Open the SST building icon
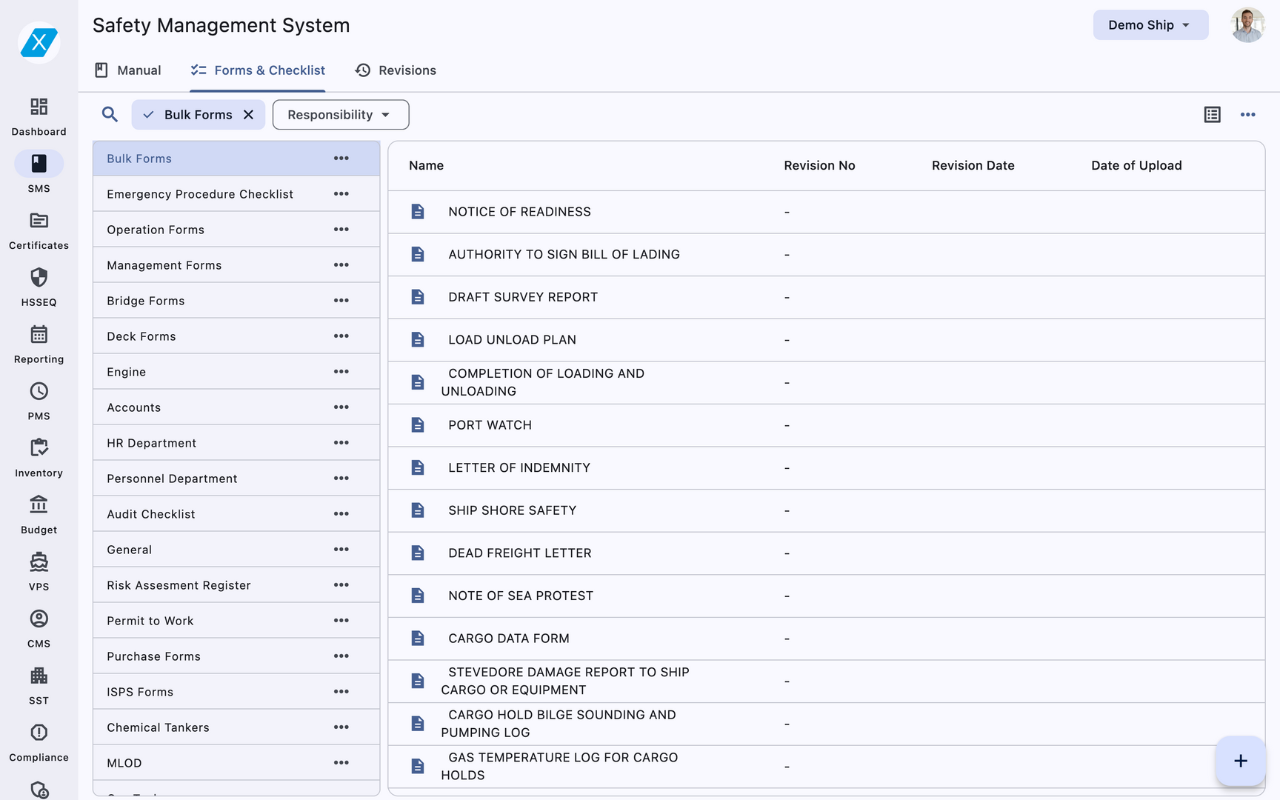The height and width of the screenshot is (800, 1280). [39, 676]
